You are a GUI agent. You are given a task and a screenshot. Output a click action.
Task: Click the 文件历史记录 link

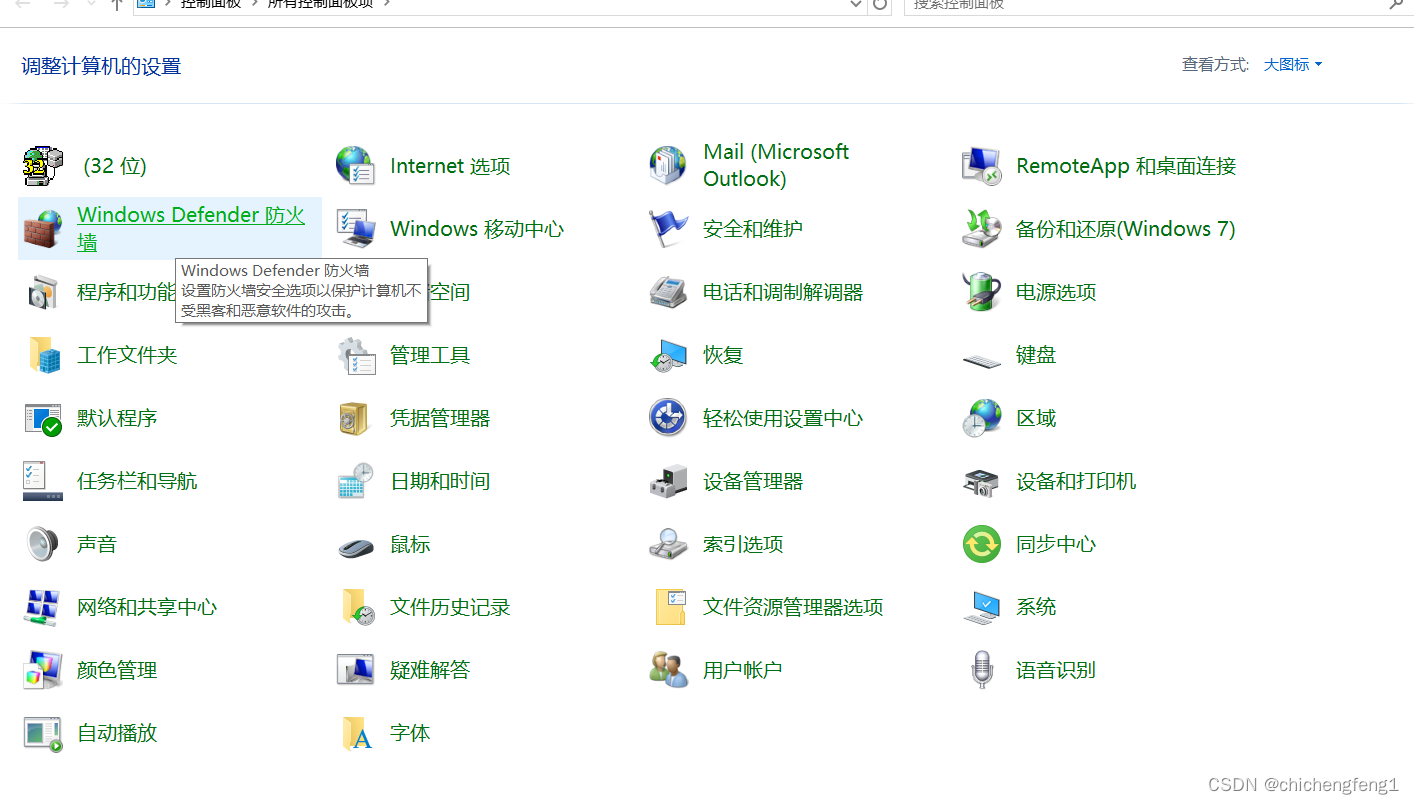450,607
